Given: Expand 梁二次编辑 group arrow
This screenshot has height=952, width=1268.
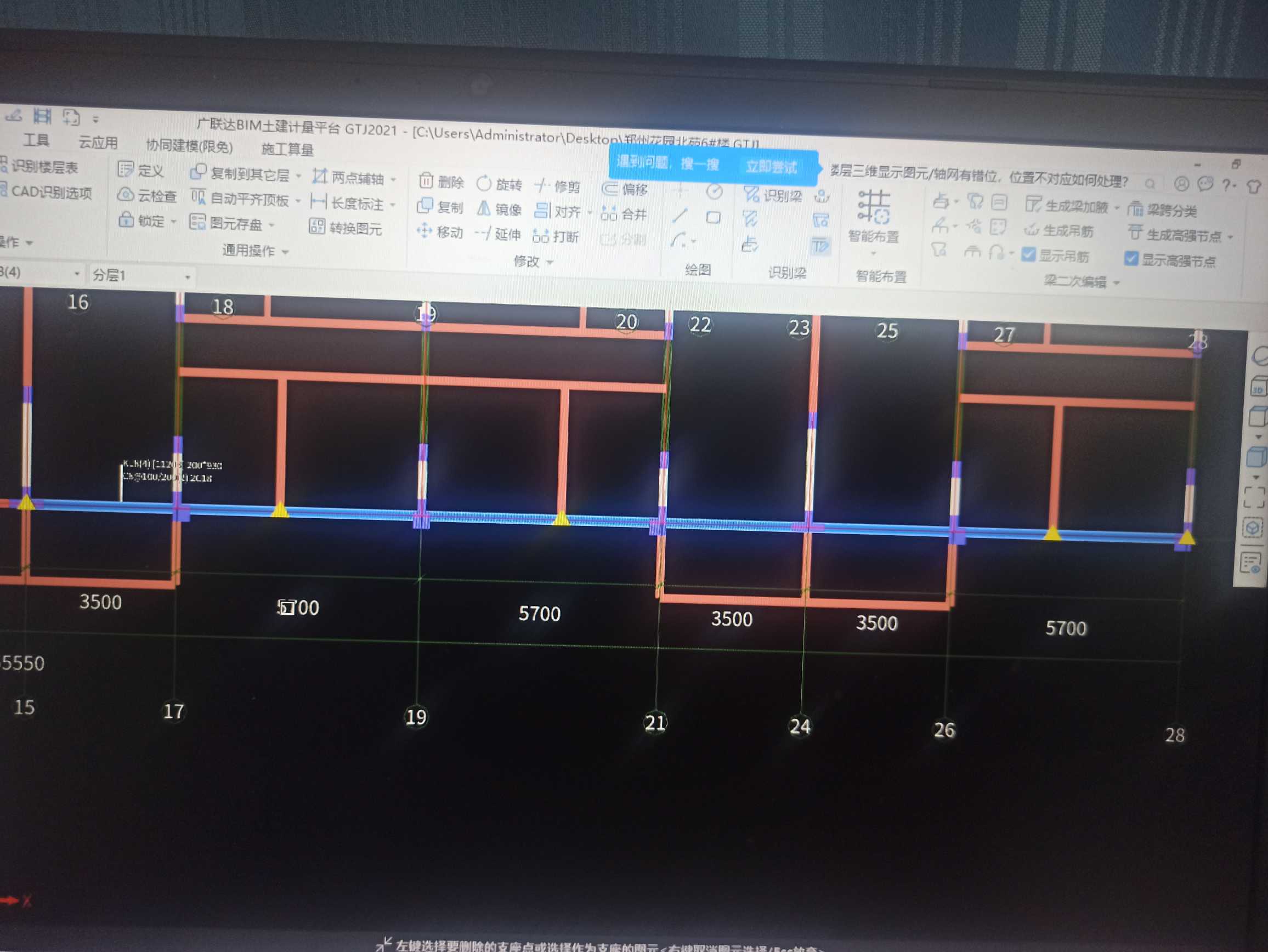Looking at the screenshot, I should coord(1117,282).
